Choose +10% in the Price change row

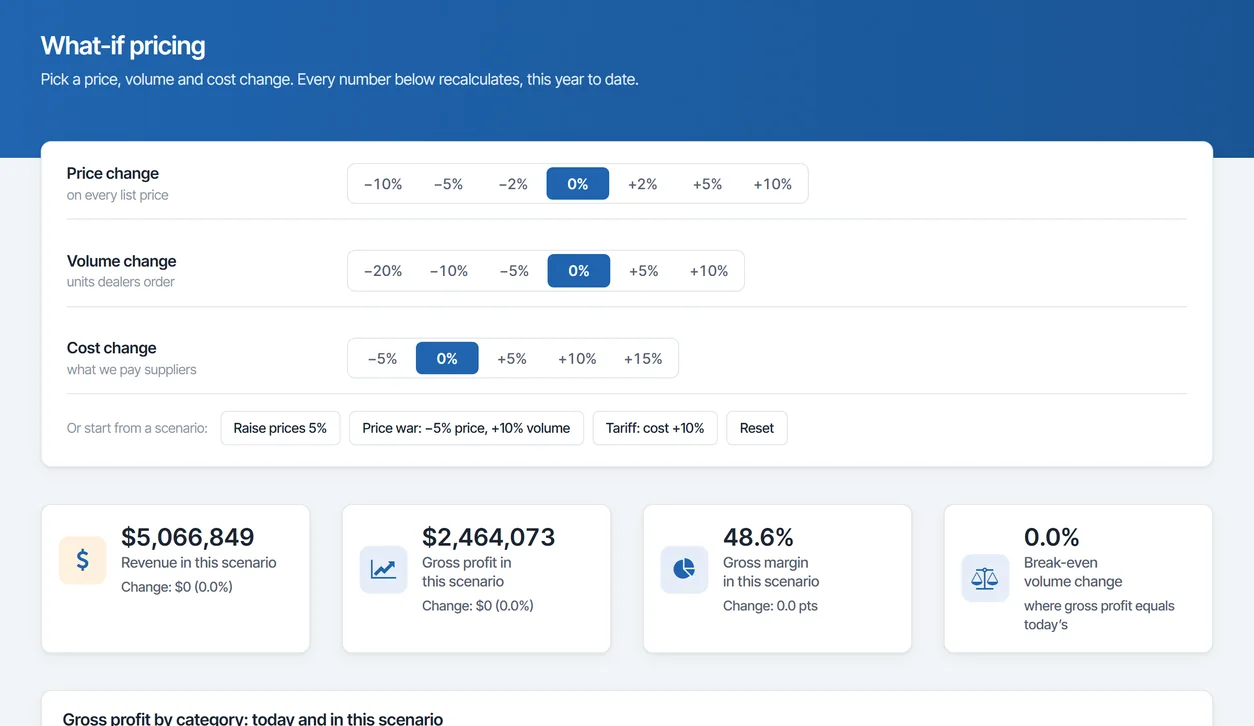pyautogui.click(x=772, y=184)
